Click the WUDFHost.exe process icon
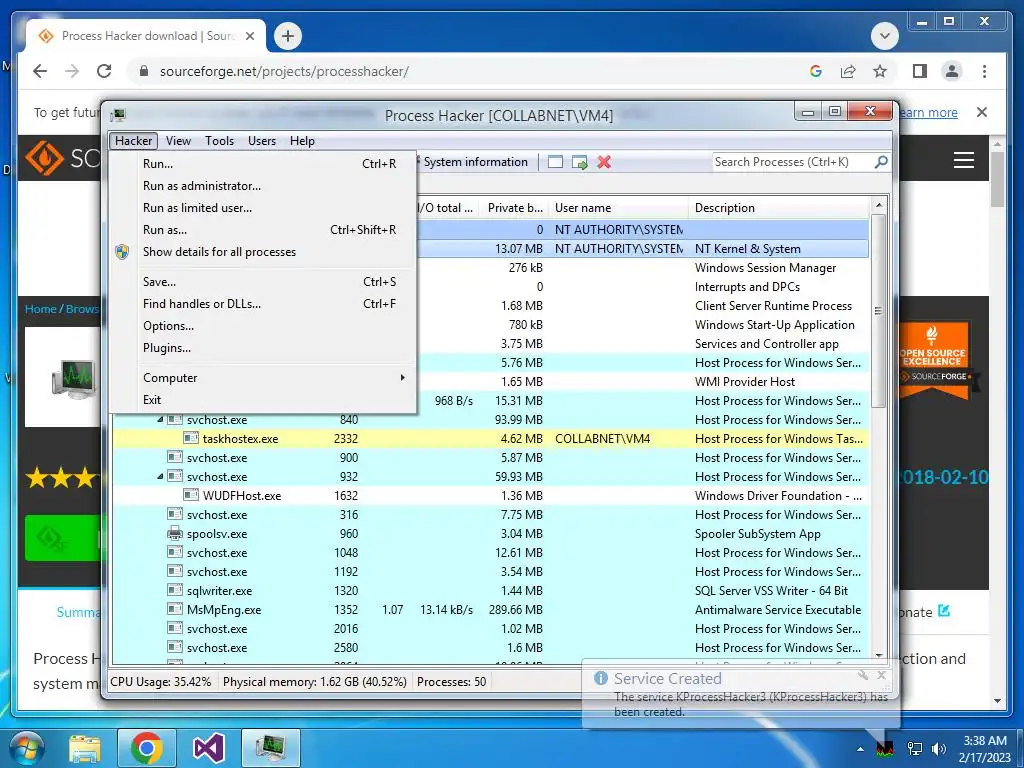Screen dimensions: 1024x768 pos(191,495)
